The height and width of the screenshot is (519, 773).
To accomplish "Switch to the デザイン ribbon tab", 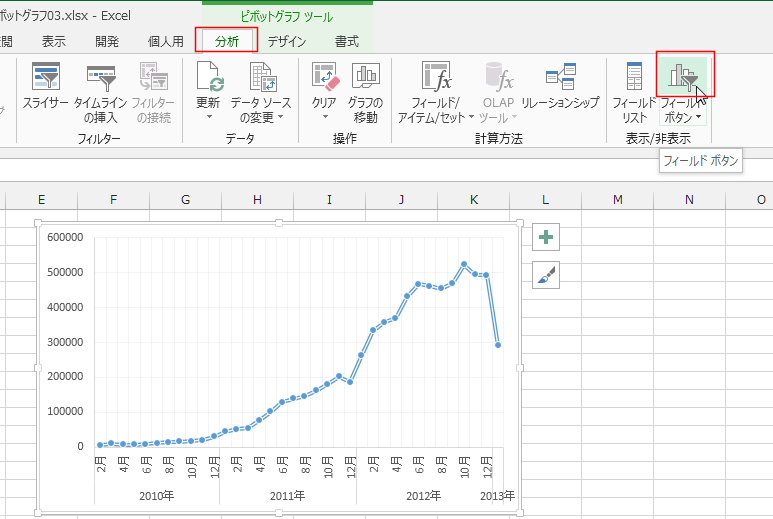I will click(287, 41).
